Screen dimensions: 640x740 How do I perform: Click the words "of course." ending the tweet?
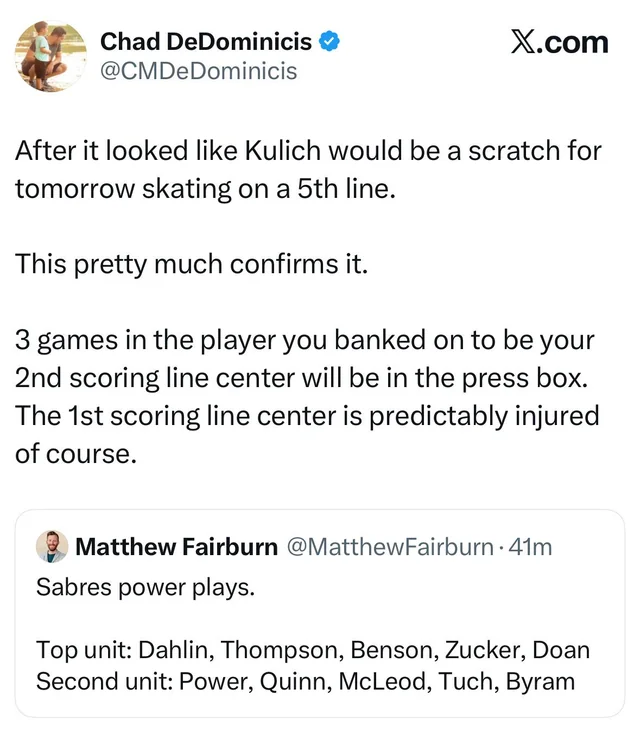pos(74,452)
